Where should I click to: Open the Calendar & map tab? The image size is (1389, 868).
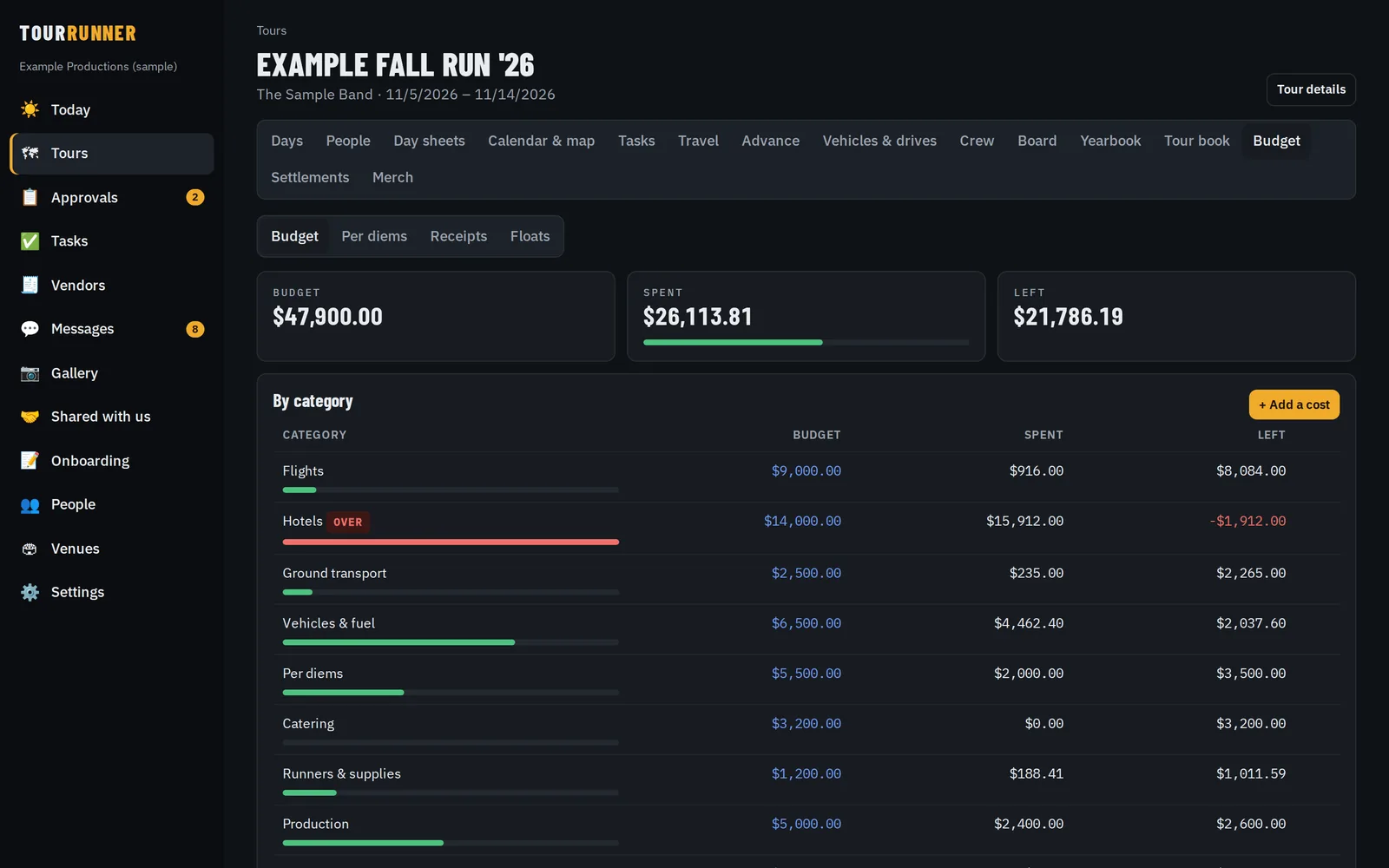tap(541, 141)
